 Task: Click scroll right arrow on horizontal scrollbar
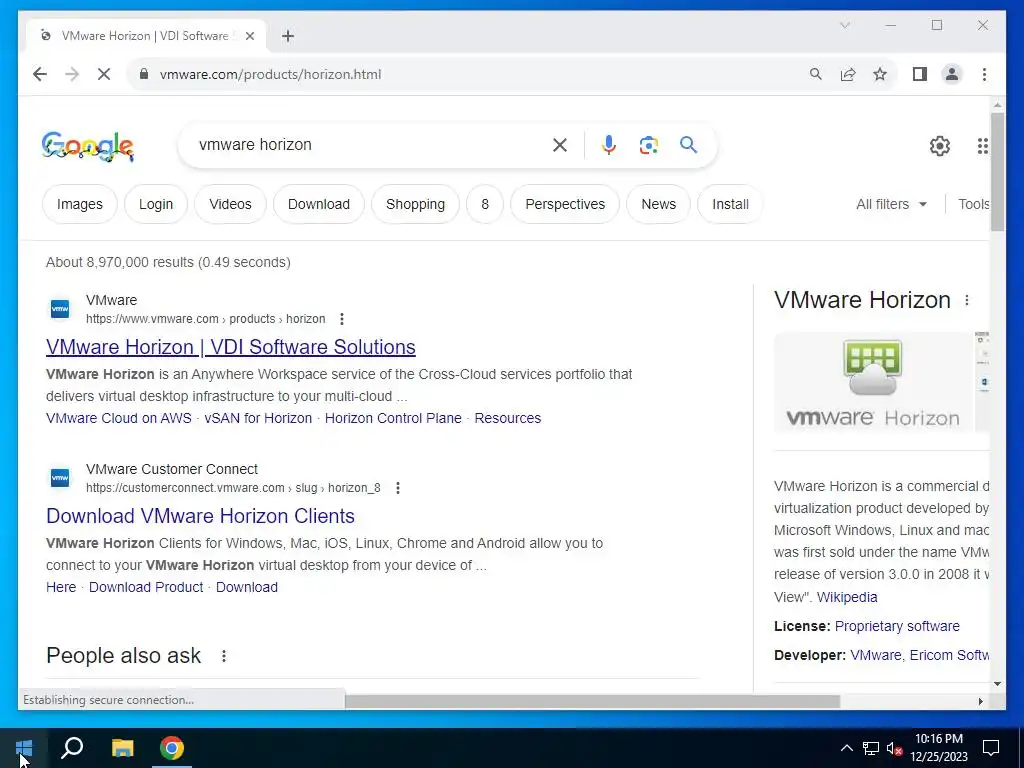(980, 701)
